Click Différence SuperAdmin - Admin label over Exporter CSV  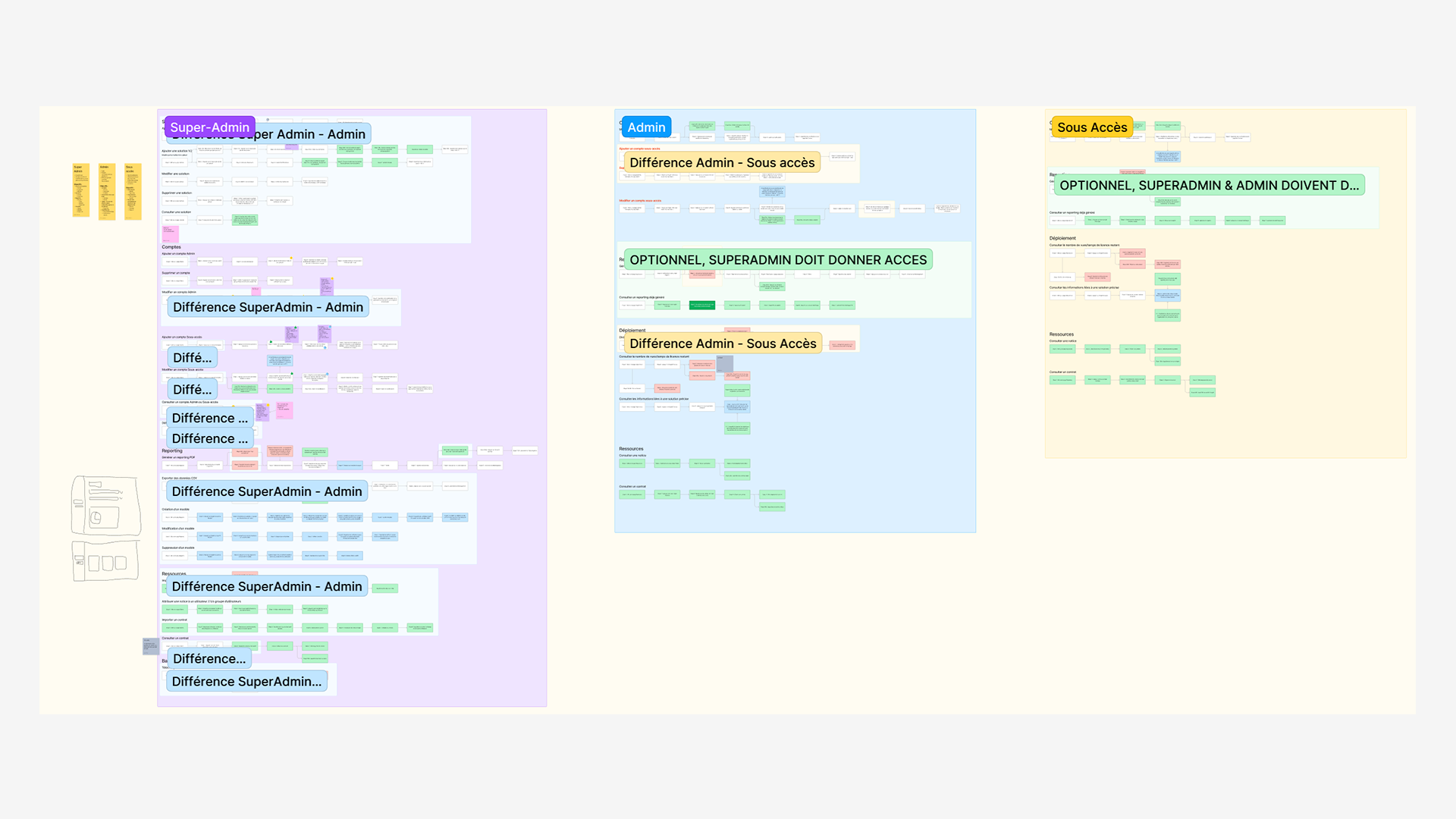[x=266, y=491]
